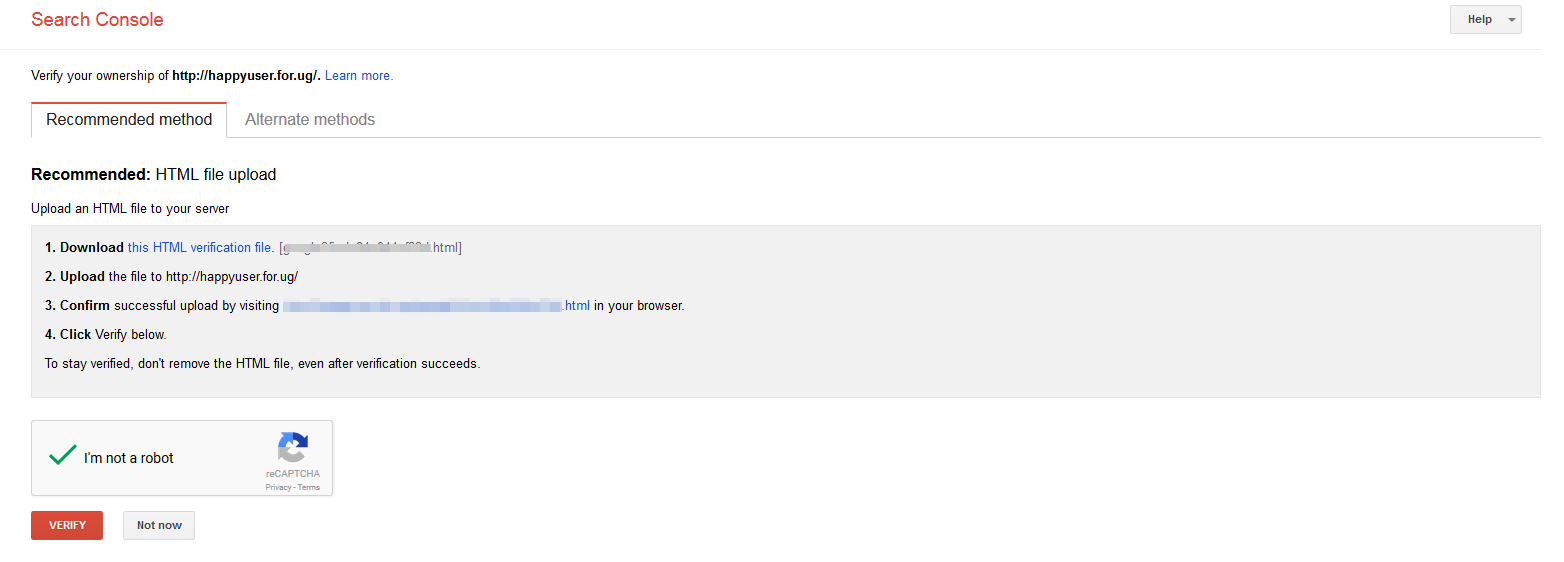This screenshot has width=1564, height=562.
Task: Open the reCAPTCHA Terms link
Action: tap(309, 488)
